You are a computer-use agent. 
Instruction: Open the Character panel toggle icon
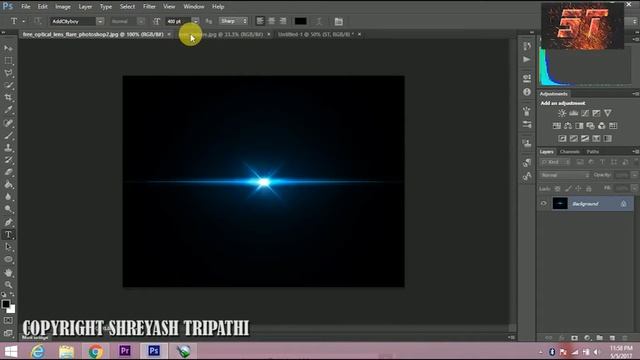coord(338,21)
